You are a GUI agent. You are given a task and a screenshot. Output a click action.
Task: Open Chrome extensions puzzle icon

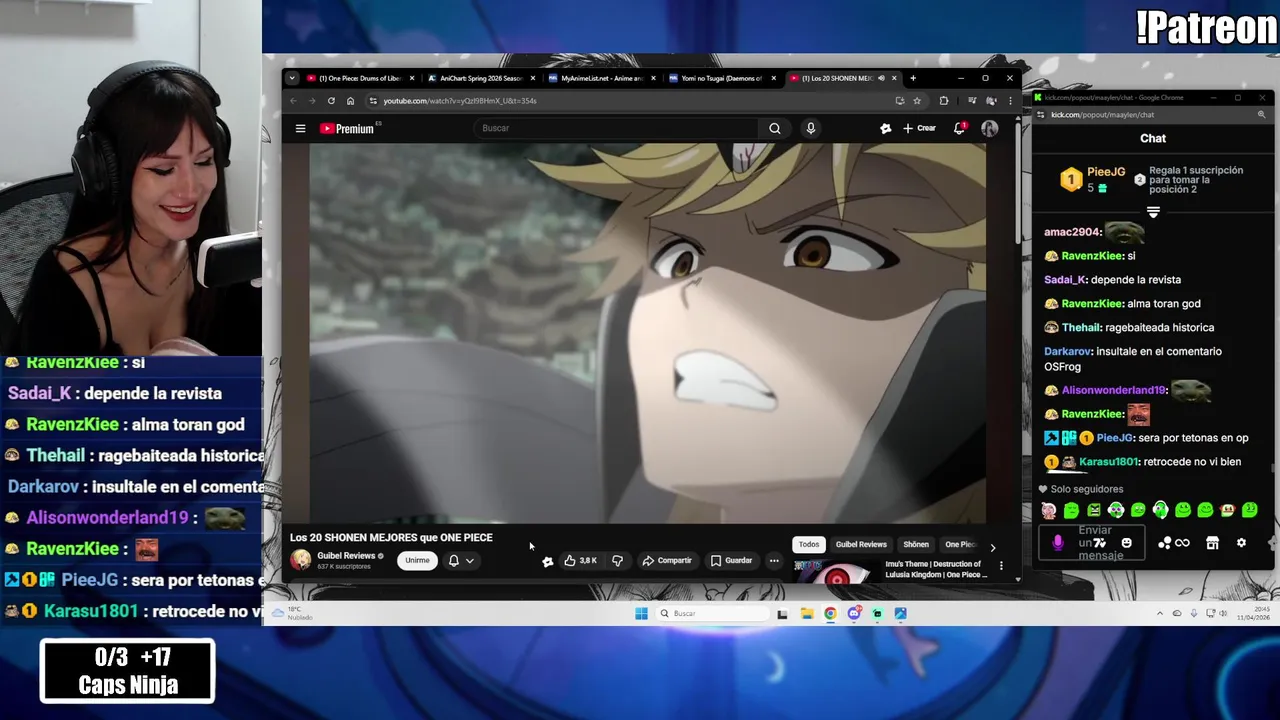coord(943,101)
